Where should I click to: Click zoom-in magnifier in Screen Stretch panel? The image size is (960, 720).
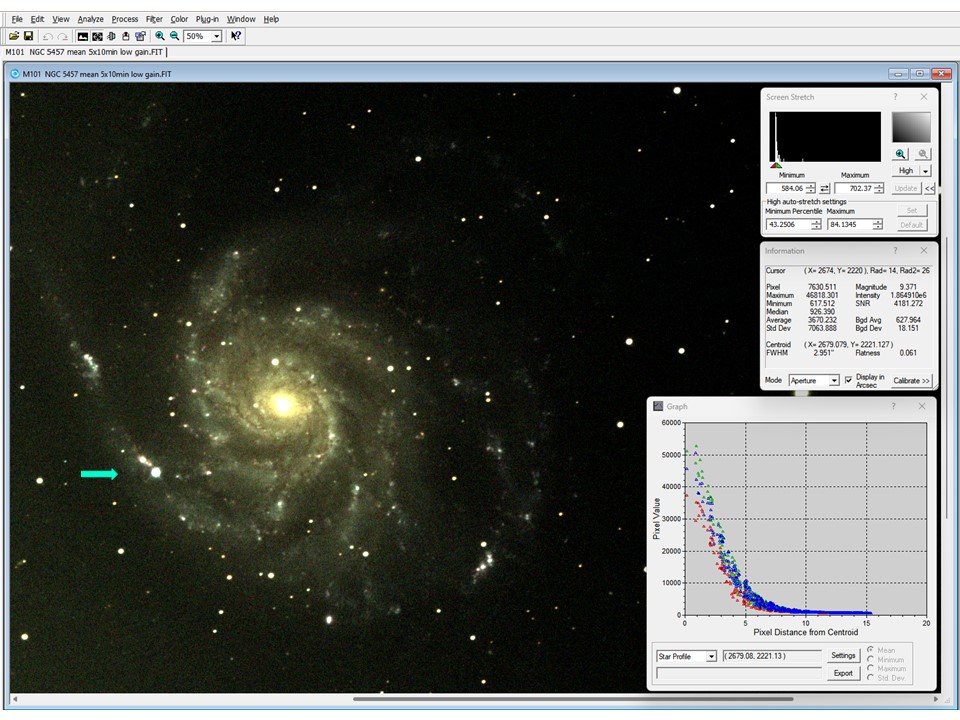click(x=901, y=154)
